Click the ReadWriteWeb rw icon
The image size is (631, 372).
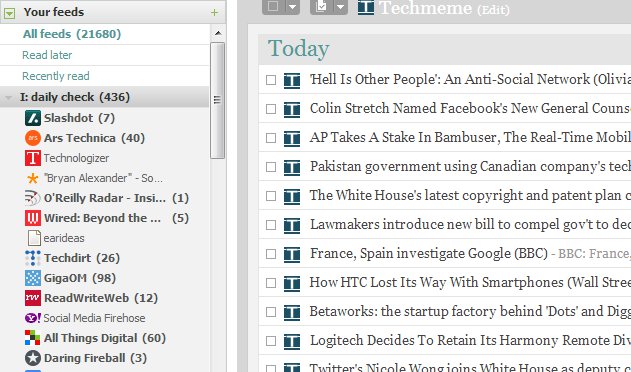(x=33, y=298)
